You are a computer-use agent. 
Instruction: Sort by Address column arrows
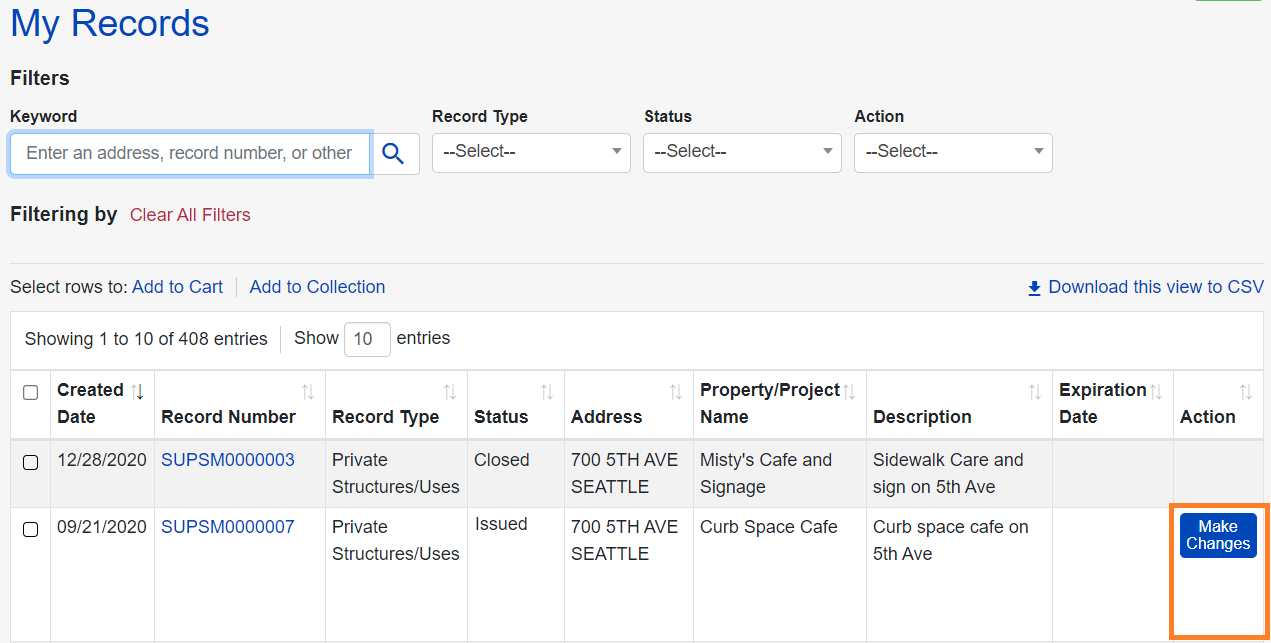(x=676, y=392)
